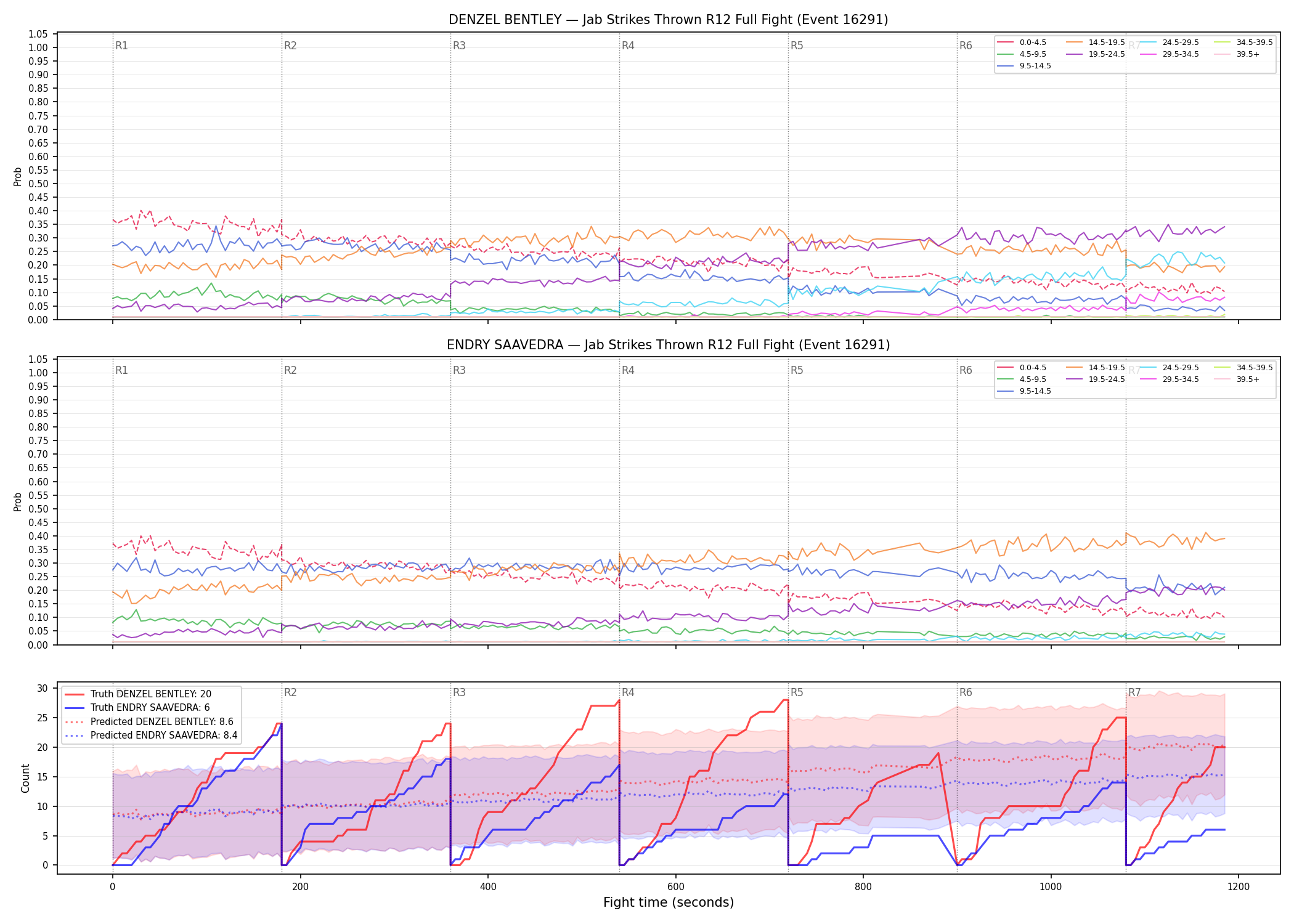Select '9.5-14.5' legend entry in Endry Saavedra chart
The image size is (1294, 924).
(1024, 391)
